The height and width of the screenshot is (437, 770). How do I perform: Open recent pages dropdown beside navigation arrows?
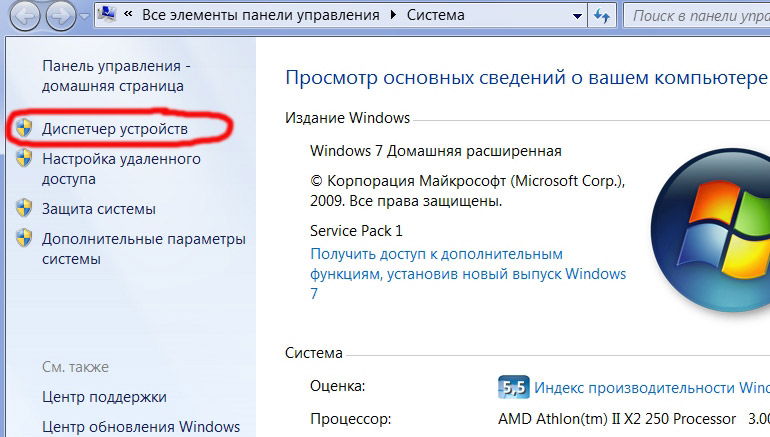click(x=84, y=16)
